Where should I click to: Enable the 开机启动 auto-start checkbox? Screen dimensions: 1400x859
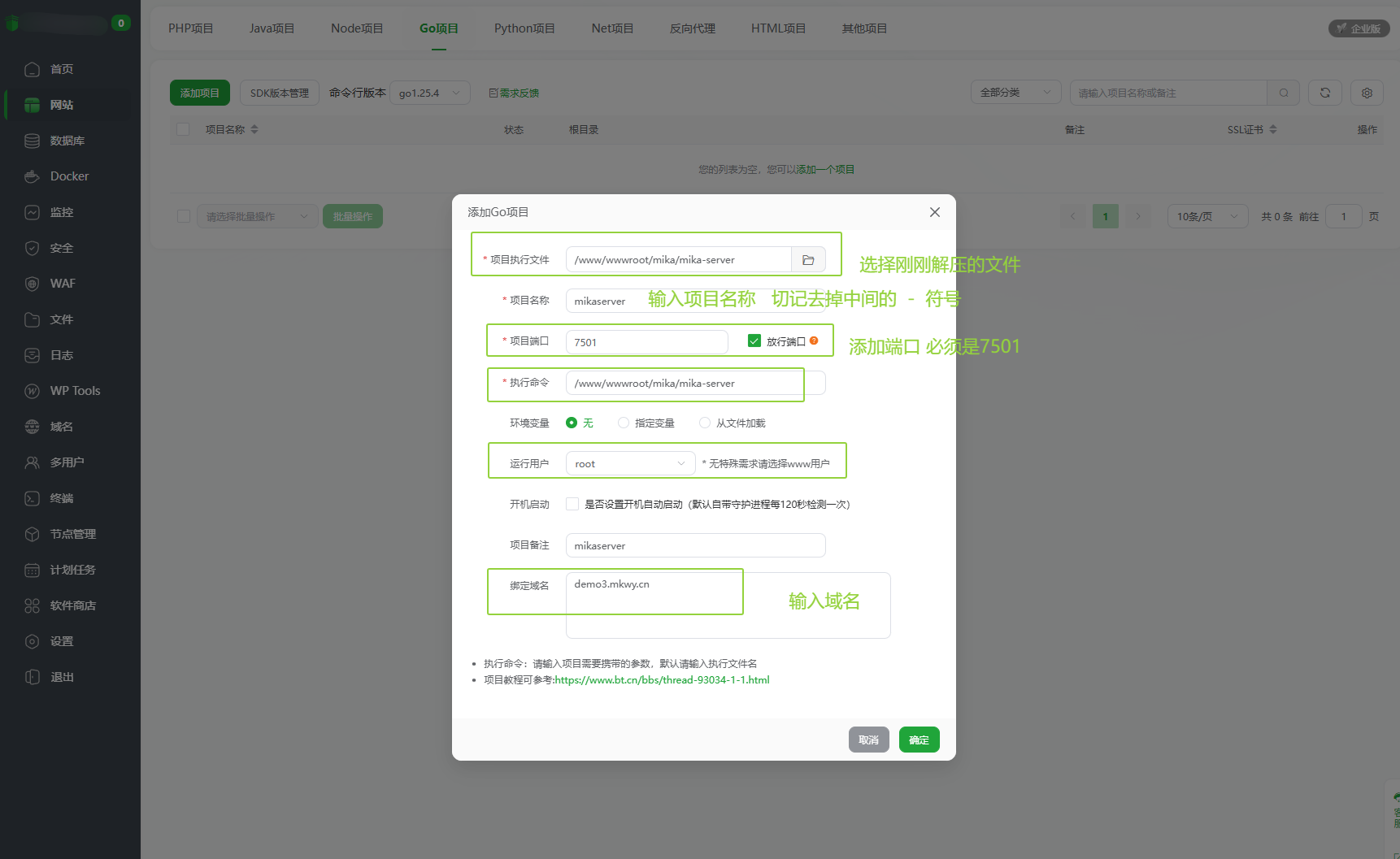572,504
